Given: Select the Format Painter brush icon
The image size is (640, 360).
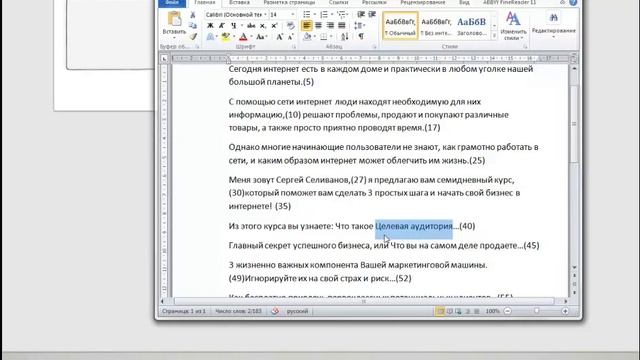Looking at the screenshot, I should coord(193,36).
